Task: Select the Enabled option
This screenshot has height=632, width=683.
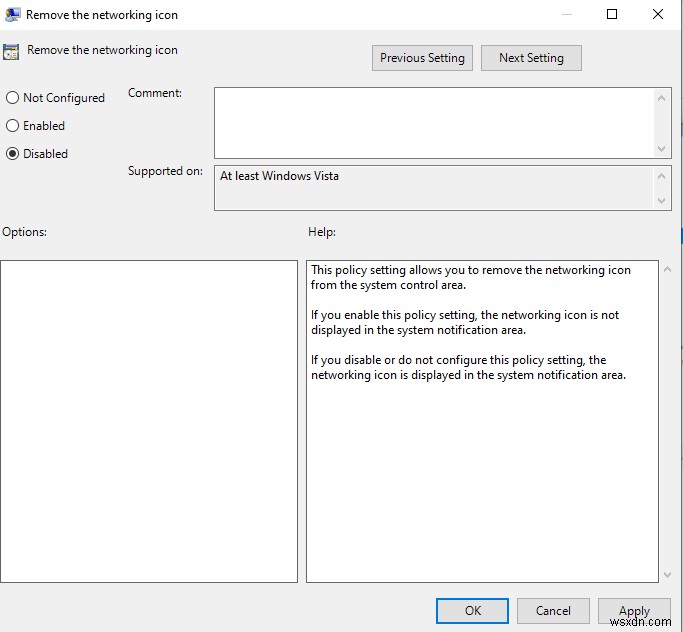Action: (13, 126)
